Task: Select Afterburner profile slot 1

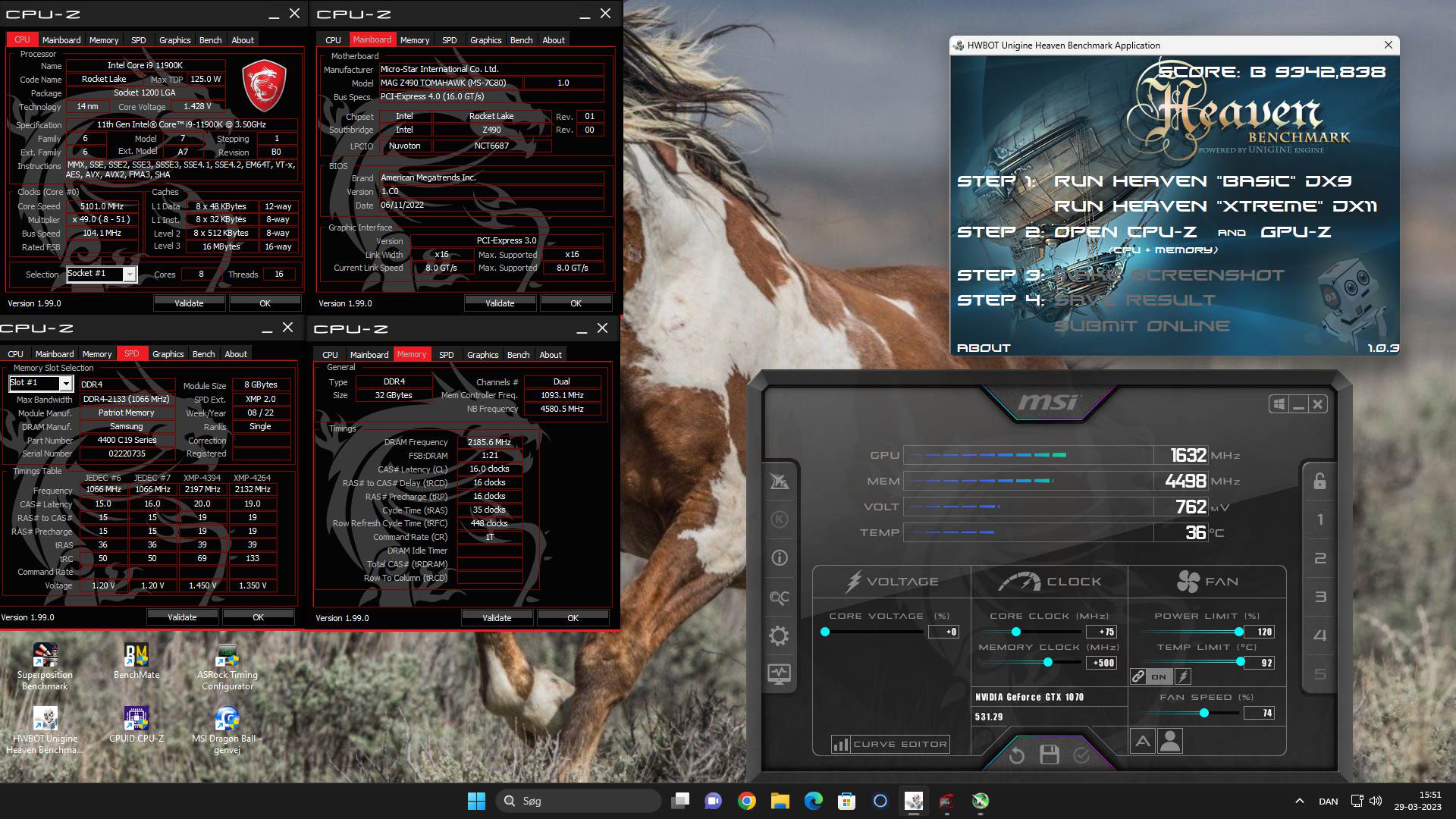Action: click(1319, 519)
